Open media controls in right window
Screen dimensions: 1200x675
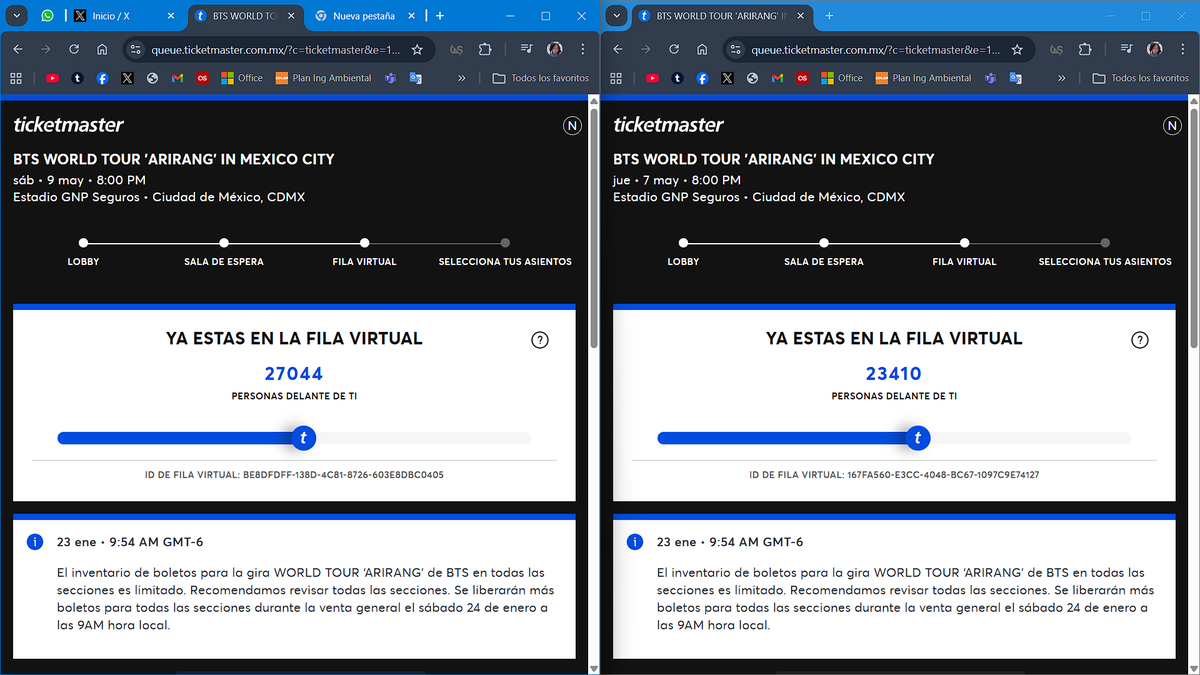1127,49
